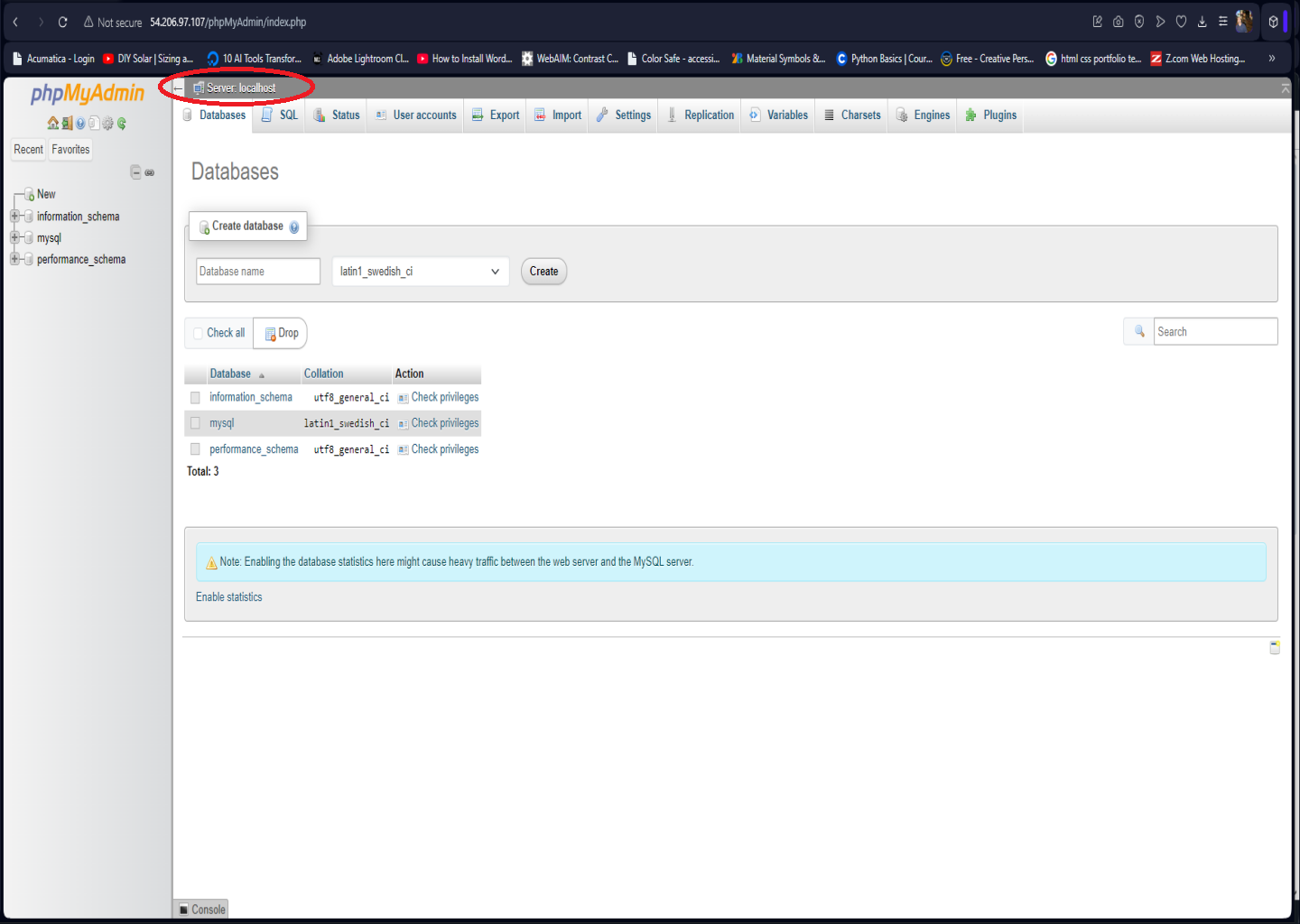Click the help icon beside Create database

[x=293, y=227]
